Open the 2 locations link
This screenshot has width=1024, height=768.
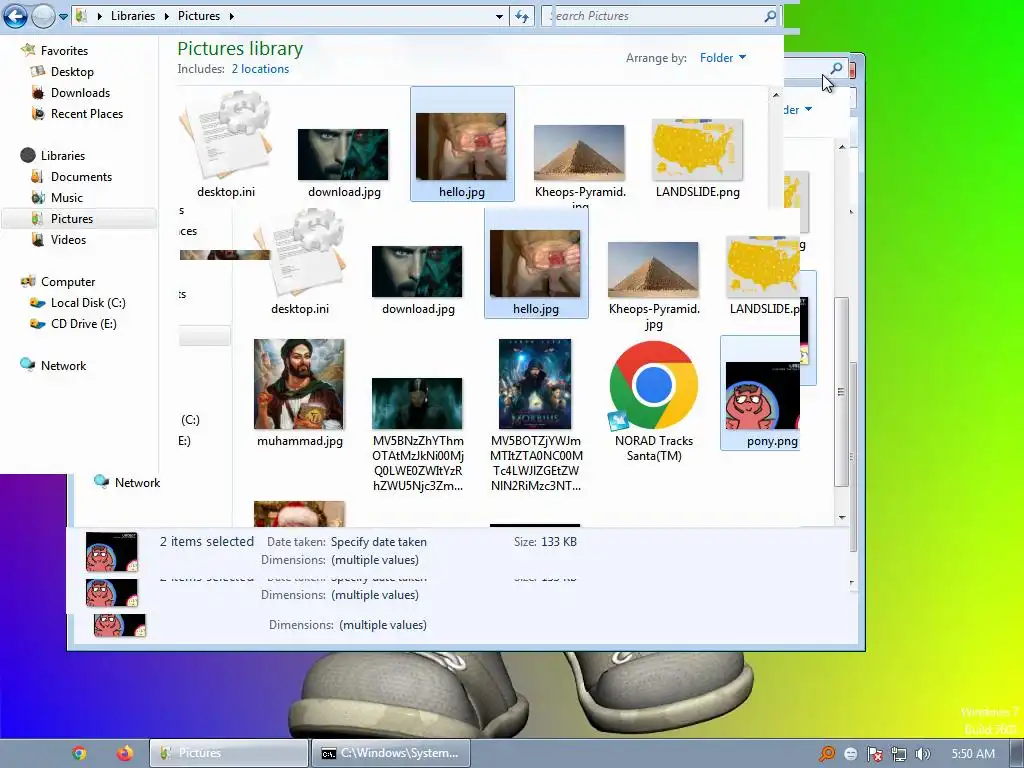click(260, 69)
